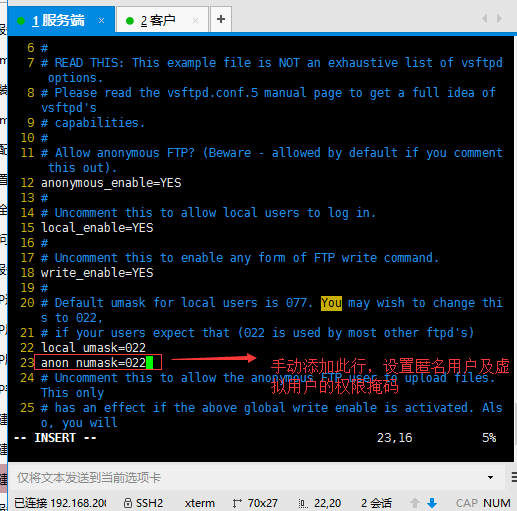Click the line 14 comment about local users
517x511 pixels.
(208, 213)
